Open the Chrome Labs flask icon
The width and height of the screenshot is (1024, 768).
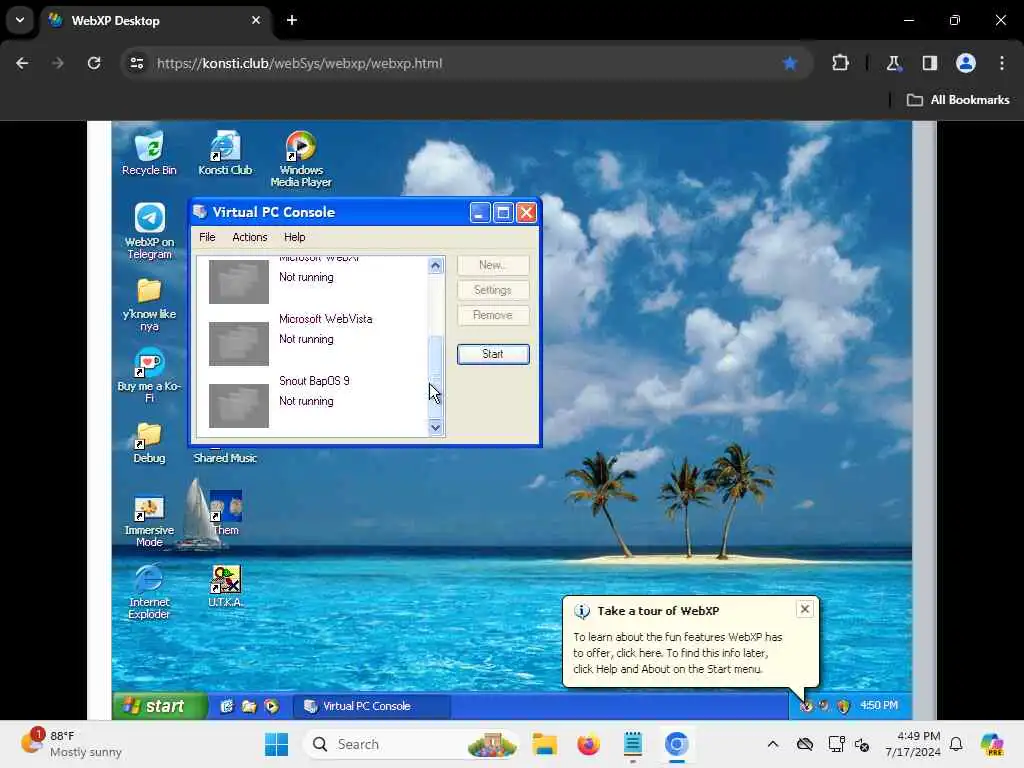tap(893, 63)
